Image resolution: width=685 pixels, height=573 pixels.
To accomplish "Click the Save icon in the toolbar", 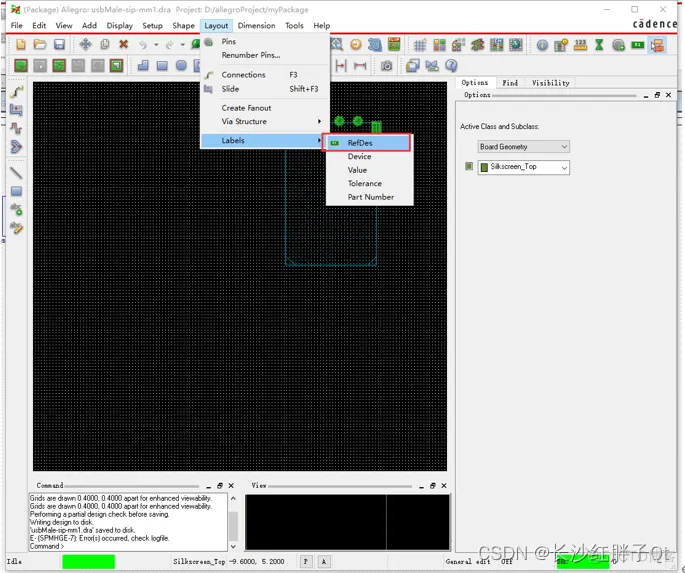I will click(59, 45).
